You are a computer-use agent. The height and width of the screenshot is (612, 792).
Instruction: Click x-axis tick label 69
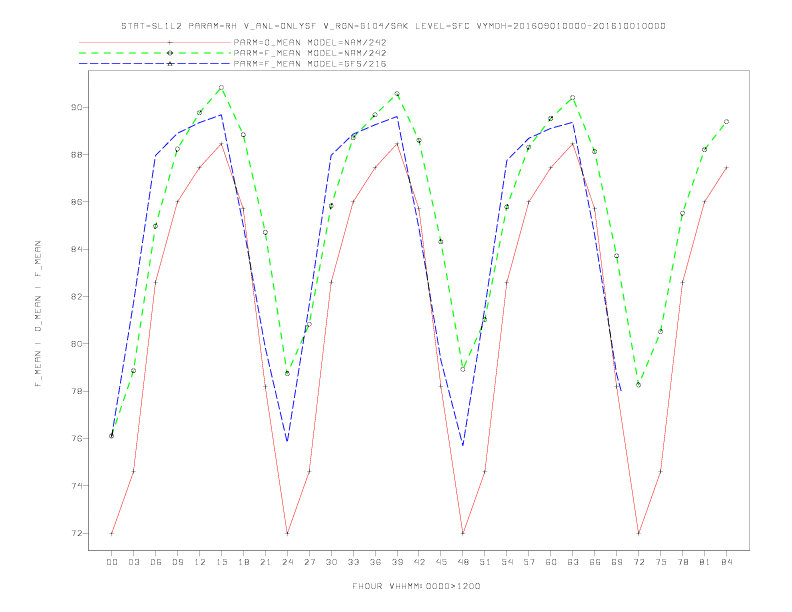pyautogui.click(x=617, y=562)
